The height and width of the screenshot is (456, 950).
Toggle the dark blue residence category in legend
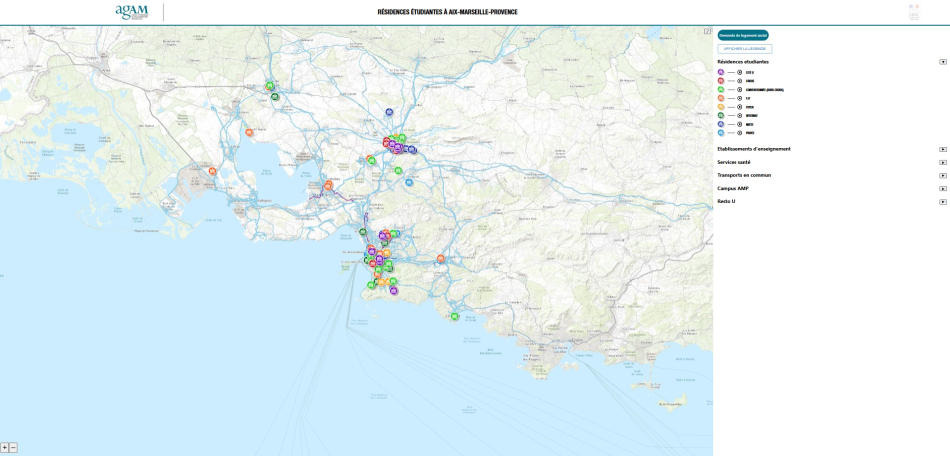pos(739,124)
